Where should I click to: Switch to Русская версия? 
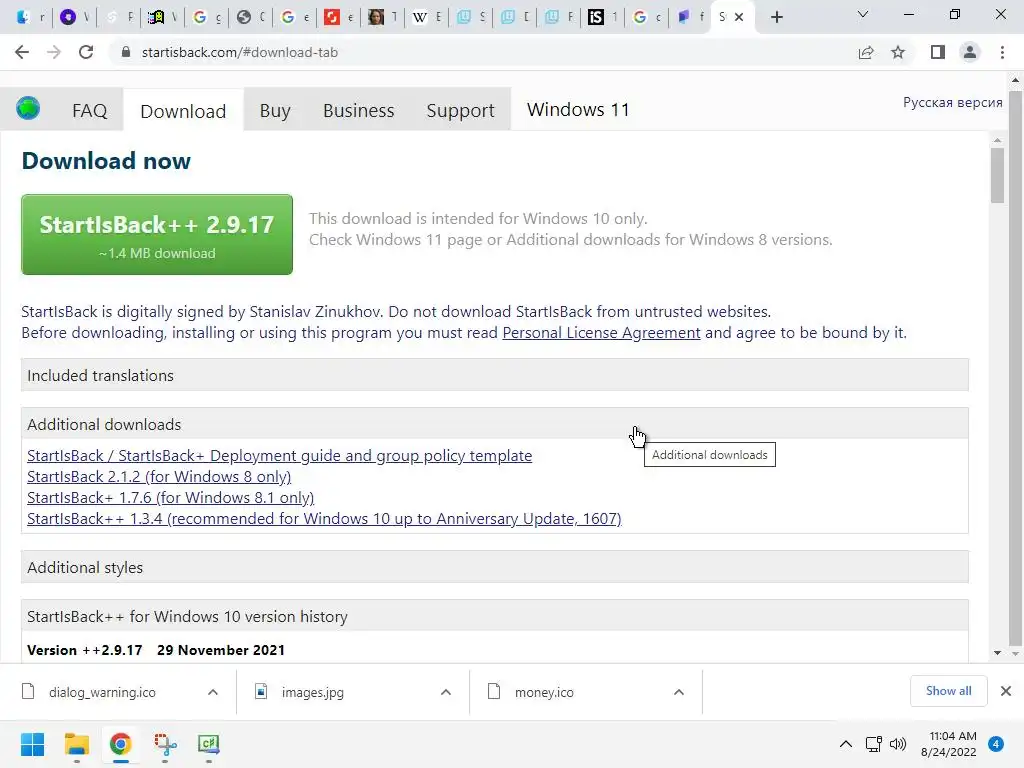click(x=952, y=103)
